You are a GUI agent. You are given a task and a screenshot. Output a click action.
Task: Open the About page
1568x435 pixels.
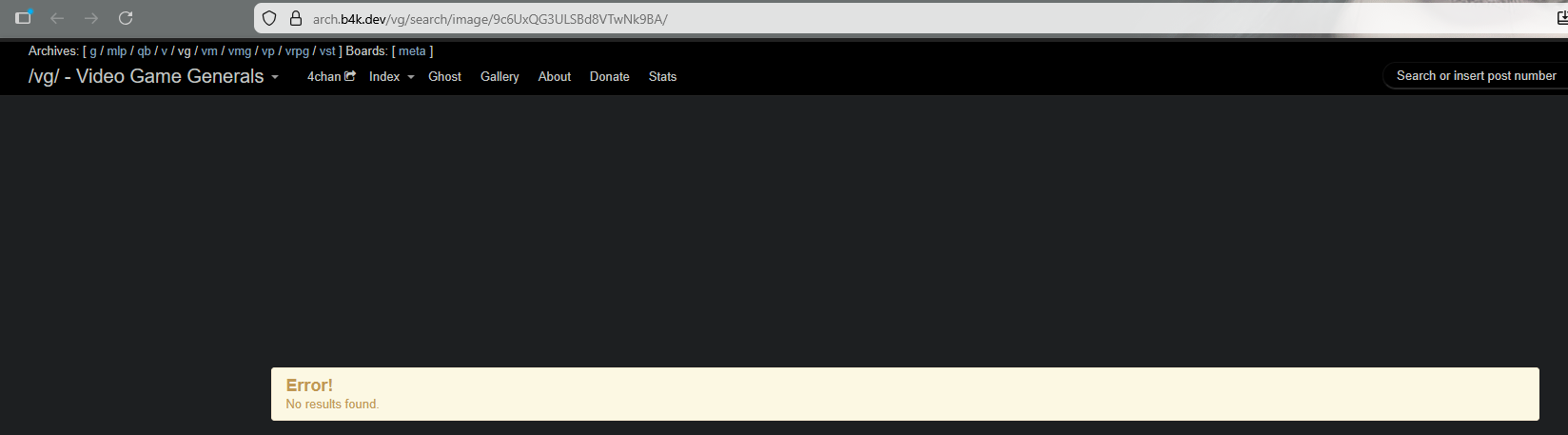click(x=555, y=76)
